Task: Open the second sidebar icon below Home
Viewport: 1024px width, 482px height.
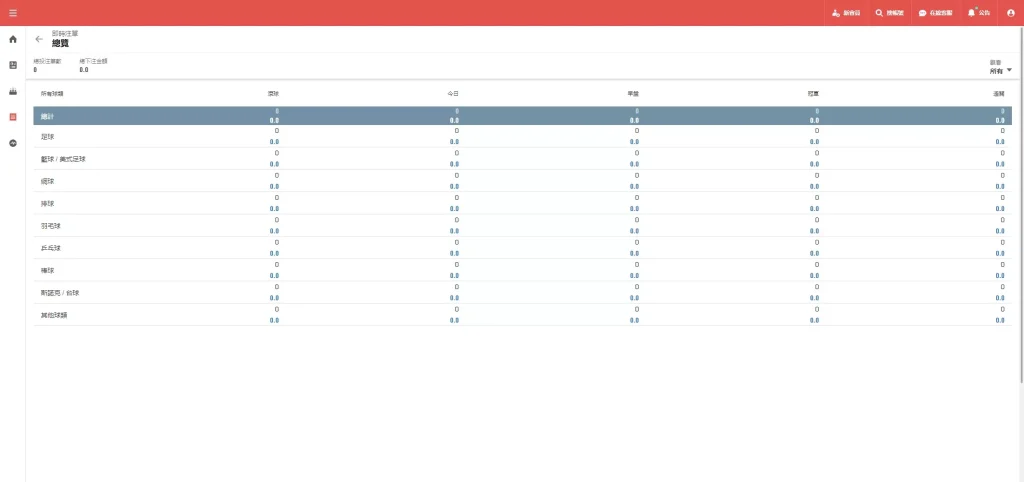Action: click(x=13, y=65)
